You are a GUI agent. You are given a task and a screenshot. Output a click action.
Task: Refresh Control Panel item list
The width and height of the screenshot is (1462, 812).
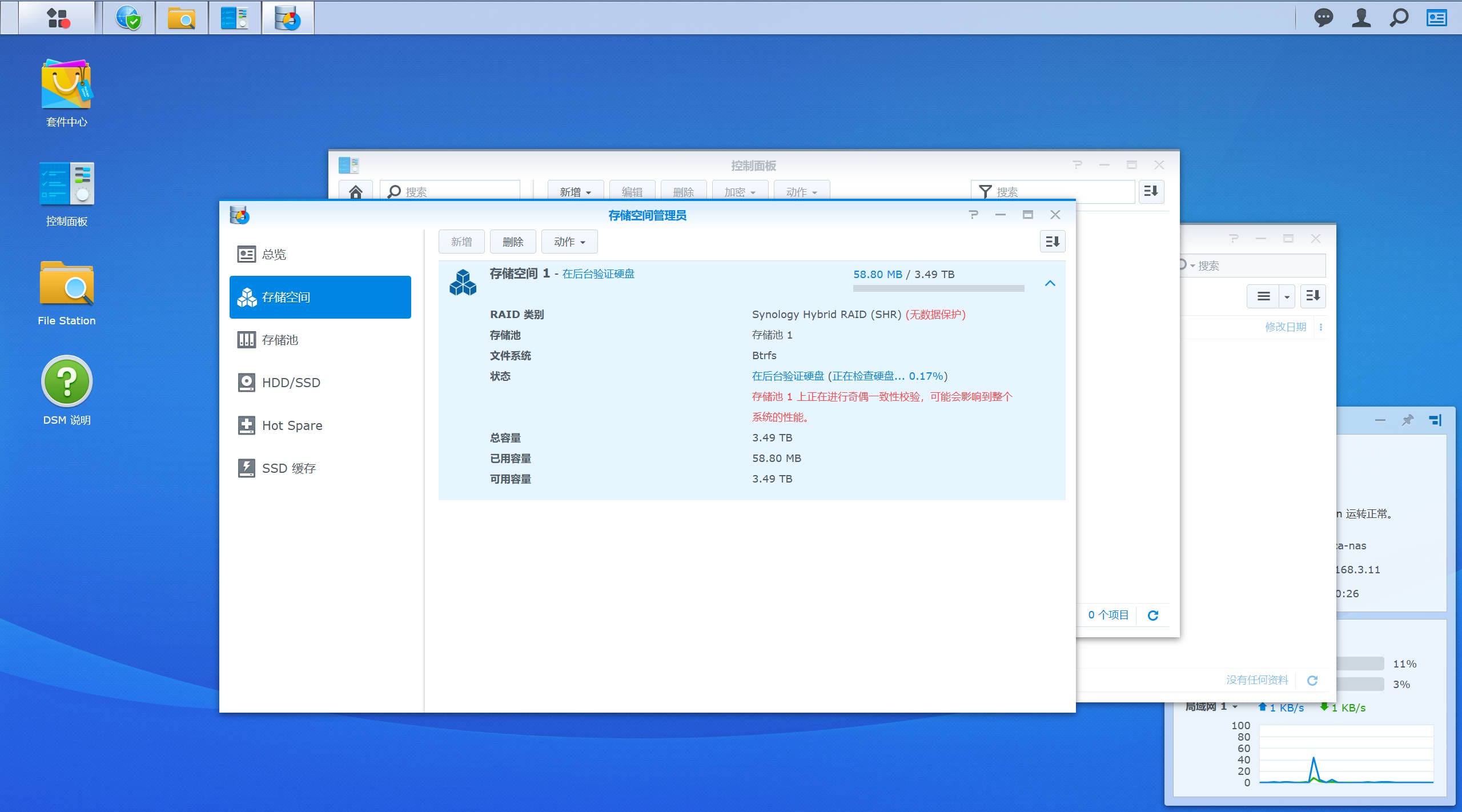point(1153,615)
